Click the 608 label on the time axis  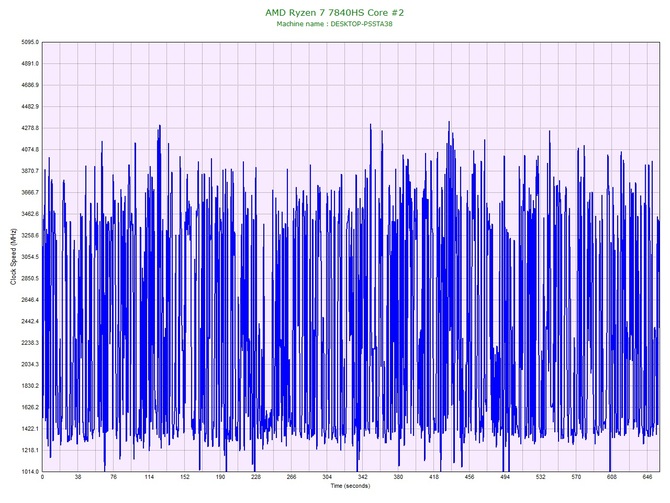point(611,477)
